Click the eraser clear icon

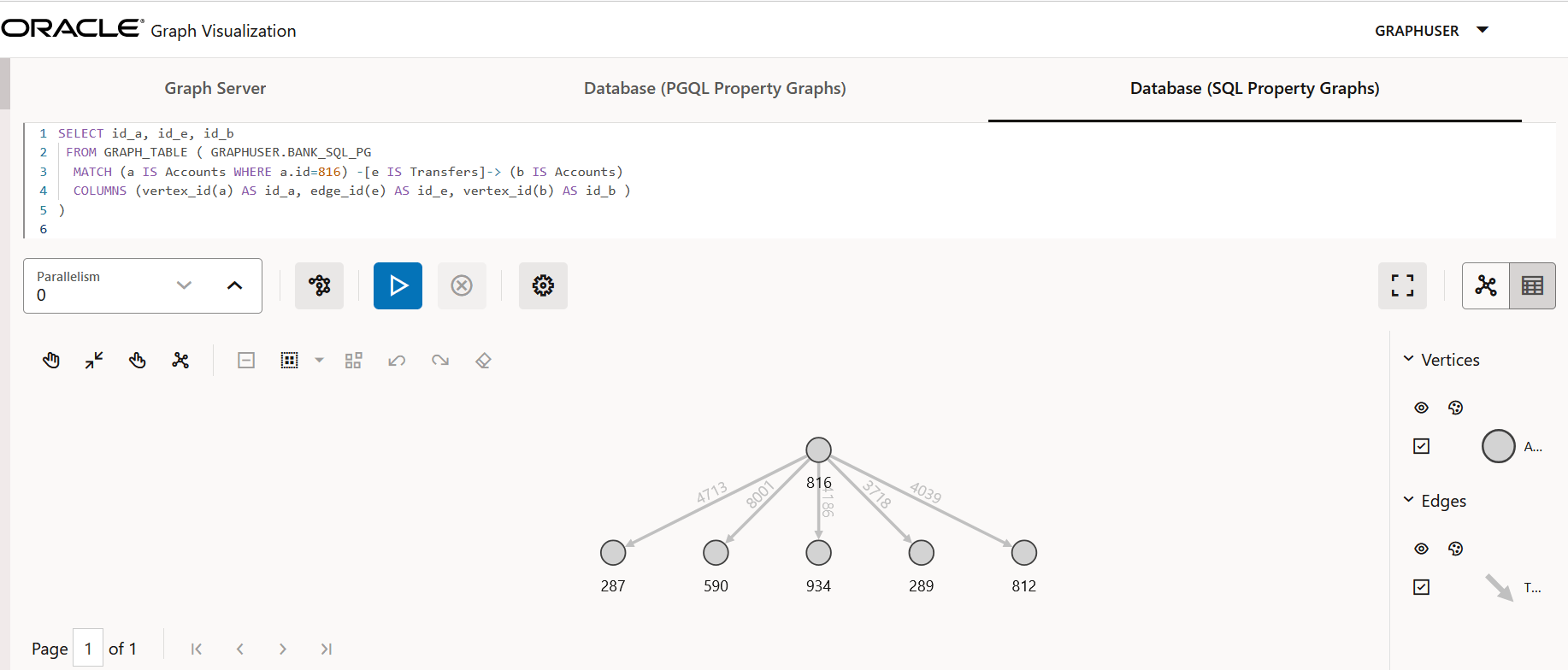[x=483, y=361]
